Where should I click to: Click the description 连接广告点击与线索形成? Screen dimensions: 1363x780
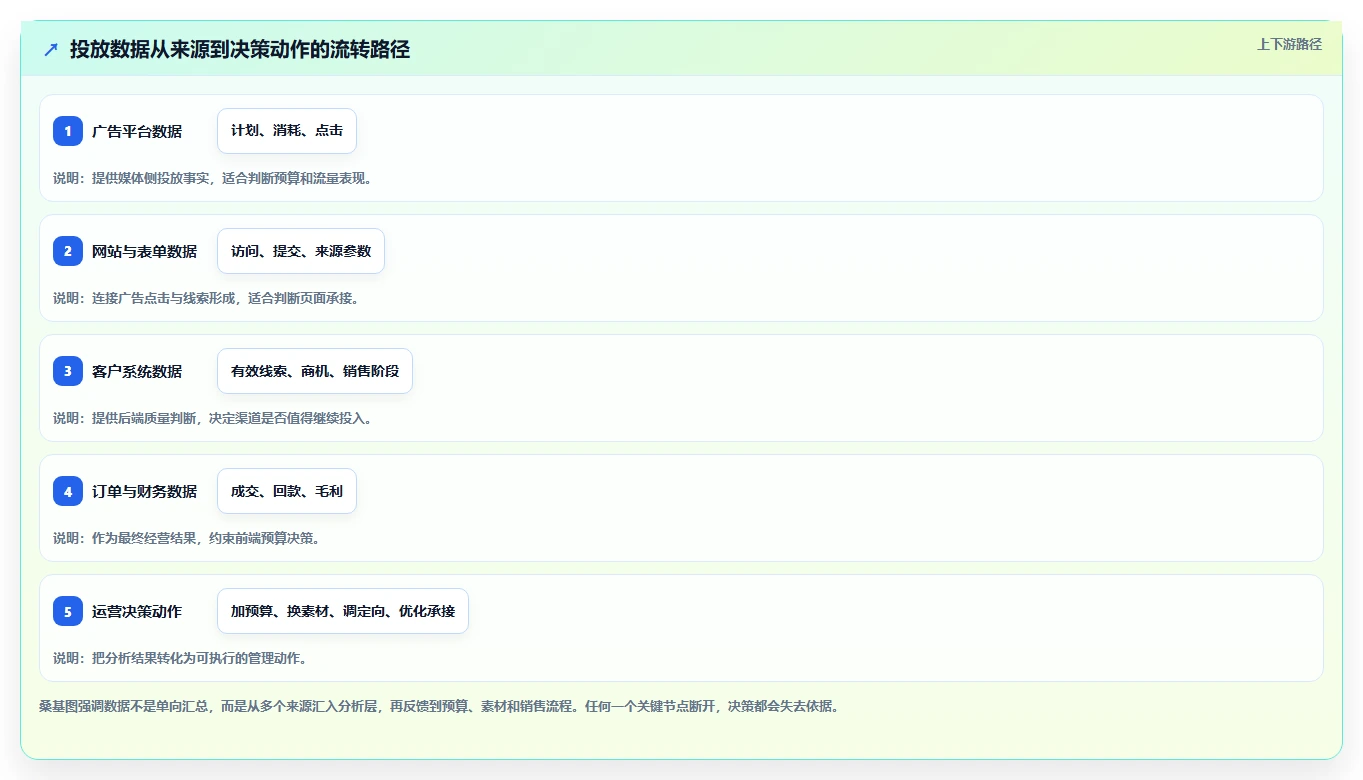tap(206, 298)
